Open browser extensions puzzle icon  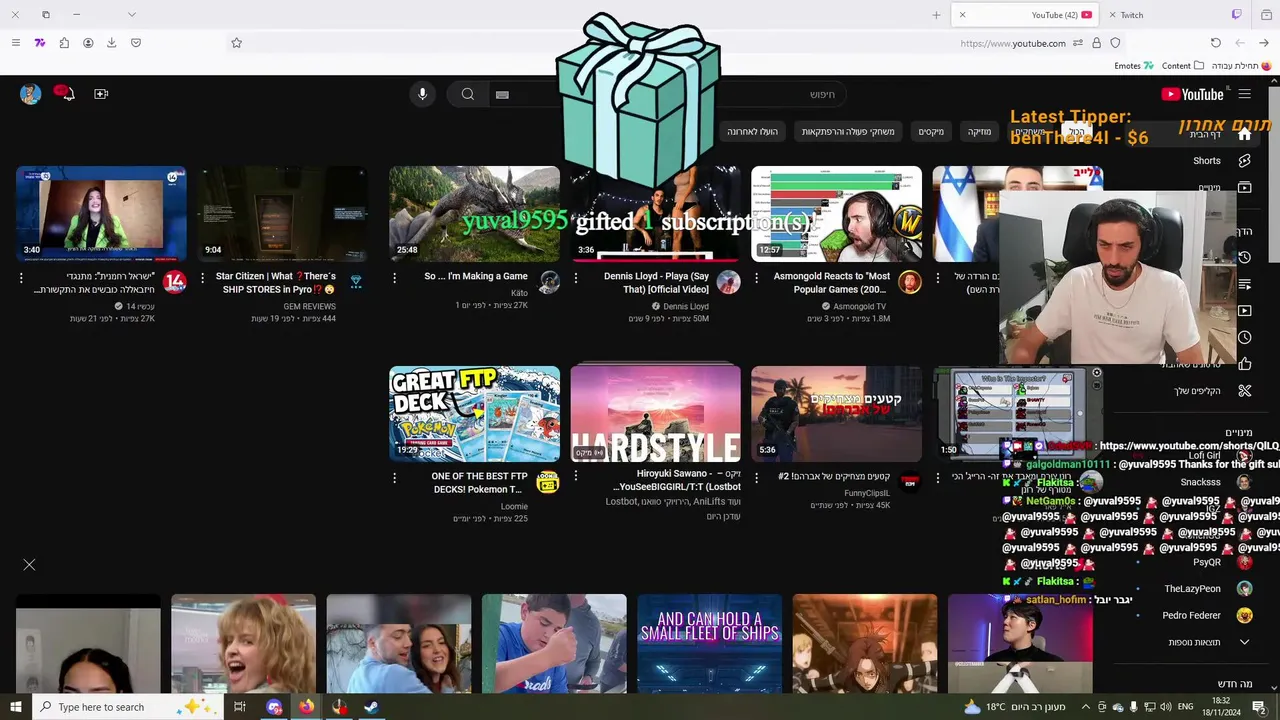point(64,43)
